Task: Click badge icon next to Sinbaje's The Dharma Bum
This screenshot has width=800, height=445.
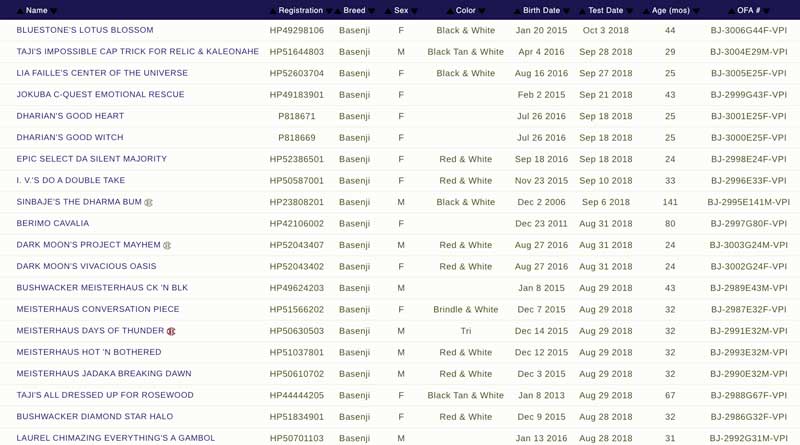Action: 148,202
